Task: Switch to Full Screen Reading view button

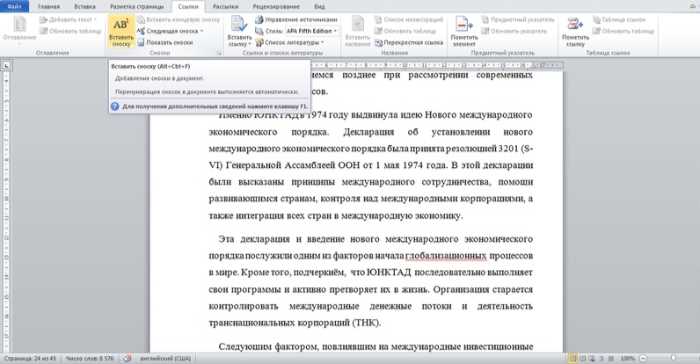Action: pyautogui.click(x=583, y=358)
